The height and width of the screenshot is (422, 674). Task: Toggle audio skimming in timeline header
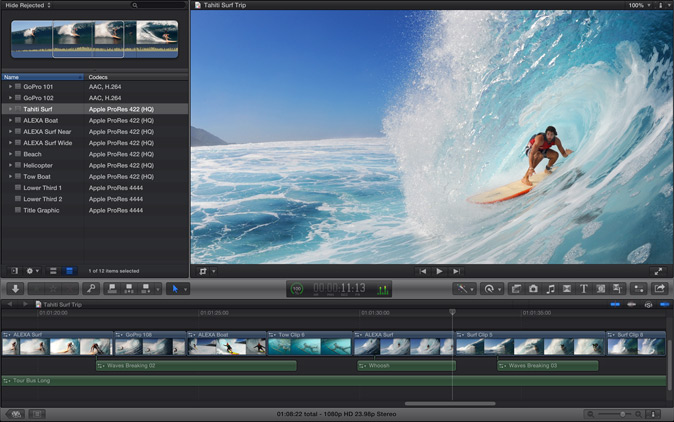[632, 304]
